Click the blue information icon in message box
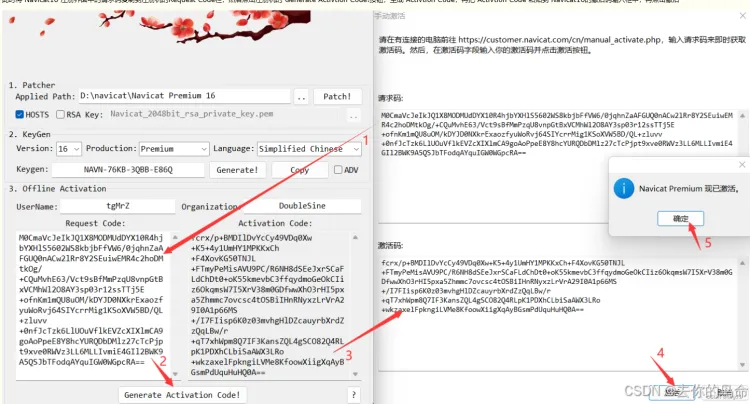The image size is (750, 404). [624, 189]
